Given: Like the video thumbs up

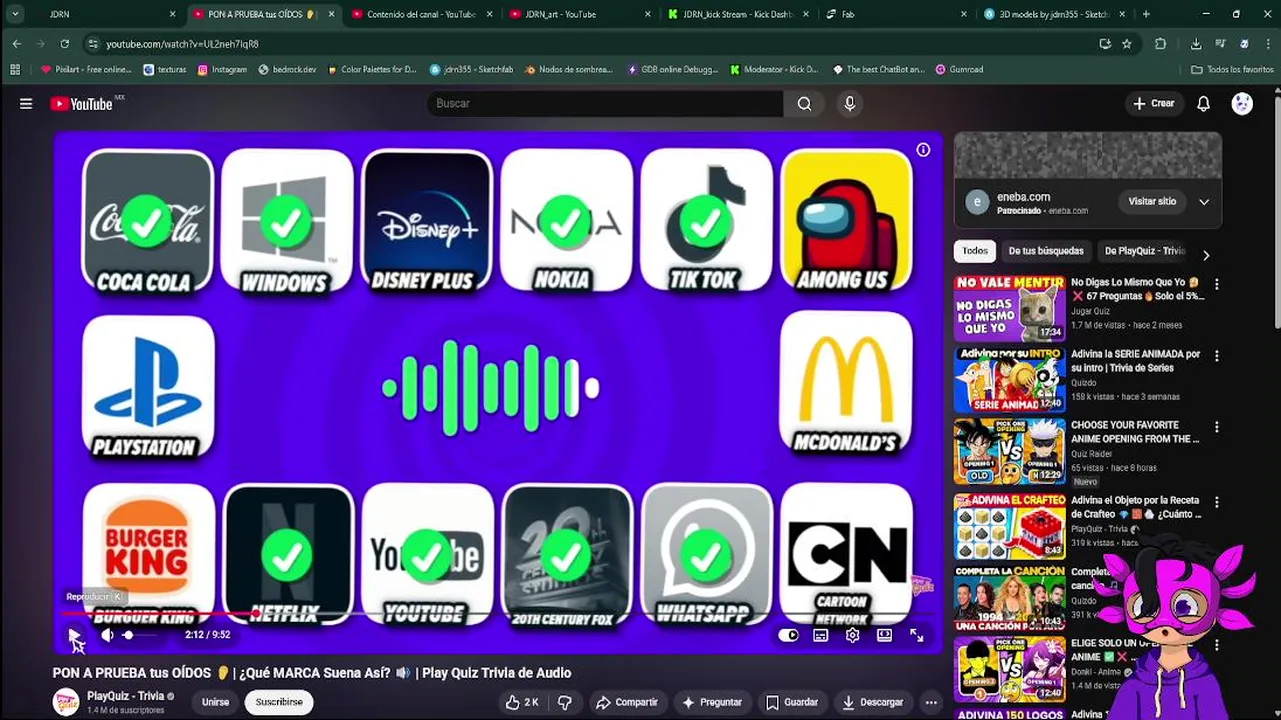Looking at the screenshot, I should pos(522,702).
